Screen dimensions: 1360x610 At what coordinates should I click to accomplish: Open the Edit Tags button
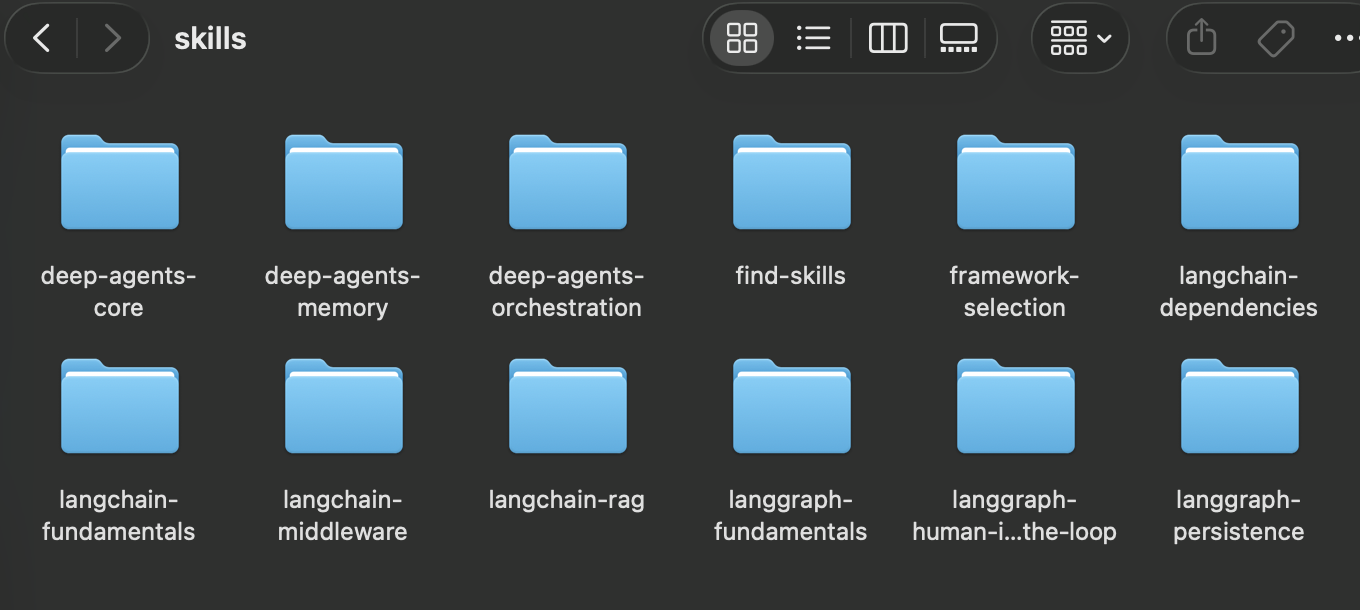1276,39
